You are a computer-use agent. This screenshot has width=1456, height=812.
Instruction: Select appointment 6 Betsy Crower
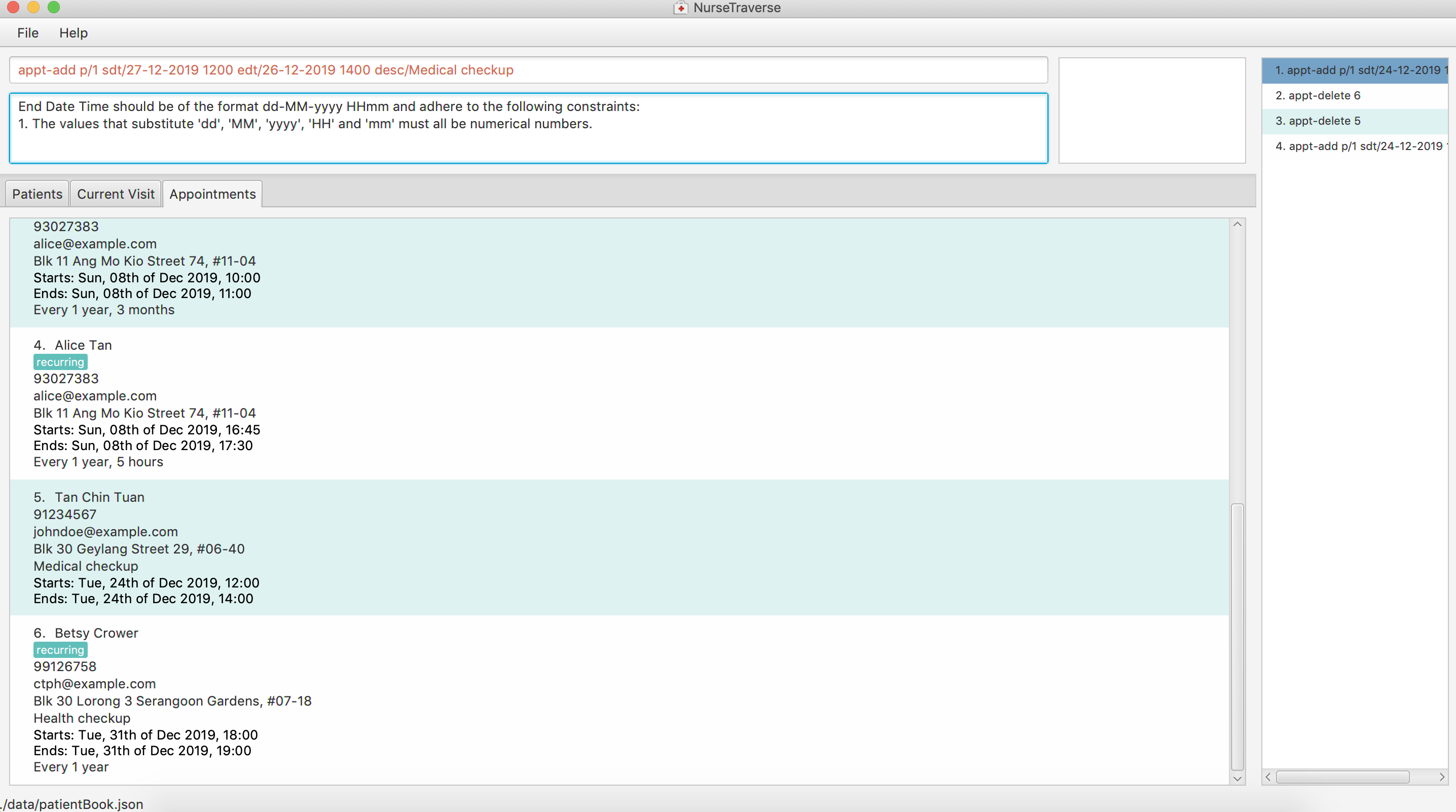(x=619, y=699)
